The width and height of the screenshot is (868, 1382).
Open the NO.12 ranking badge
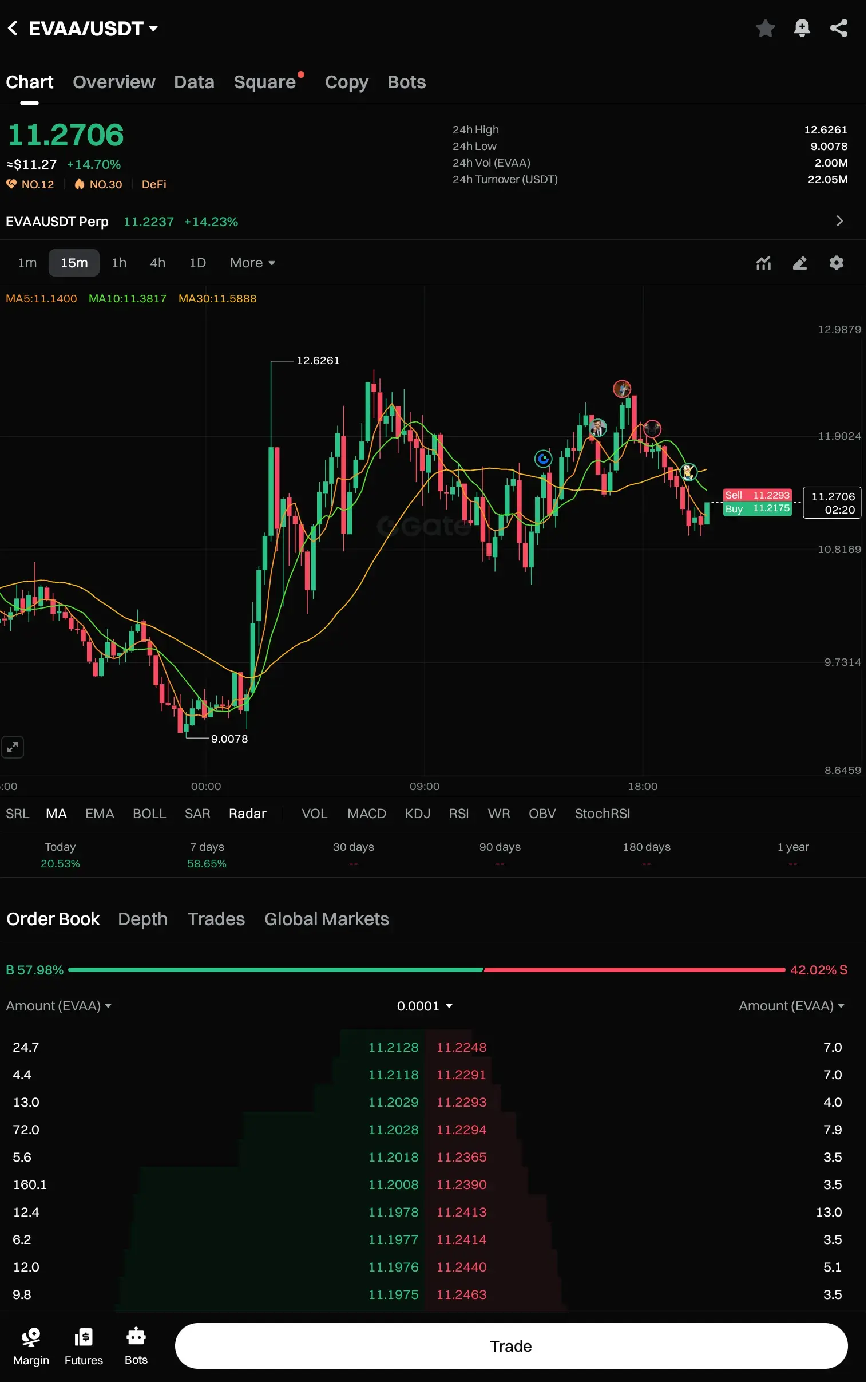30,184
